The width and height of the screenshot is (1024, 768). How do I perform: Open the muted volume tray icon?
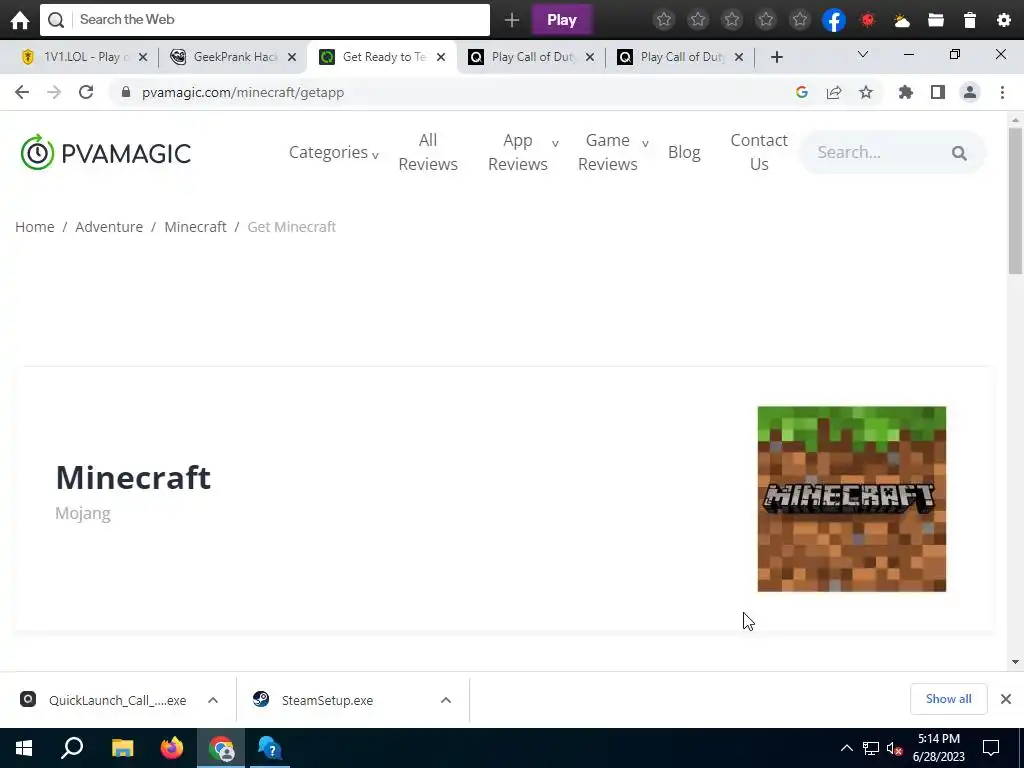(x=895, y=748)
